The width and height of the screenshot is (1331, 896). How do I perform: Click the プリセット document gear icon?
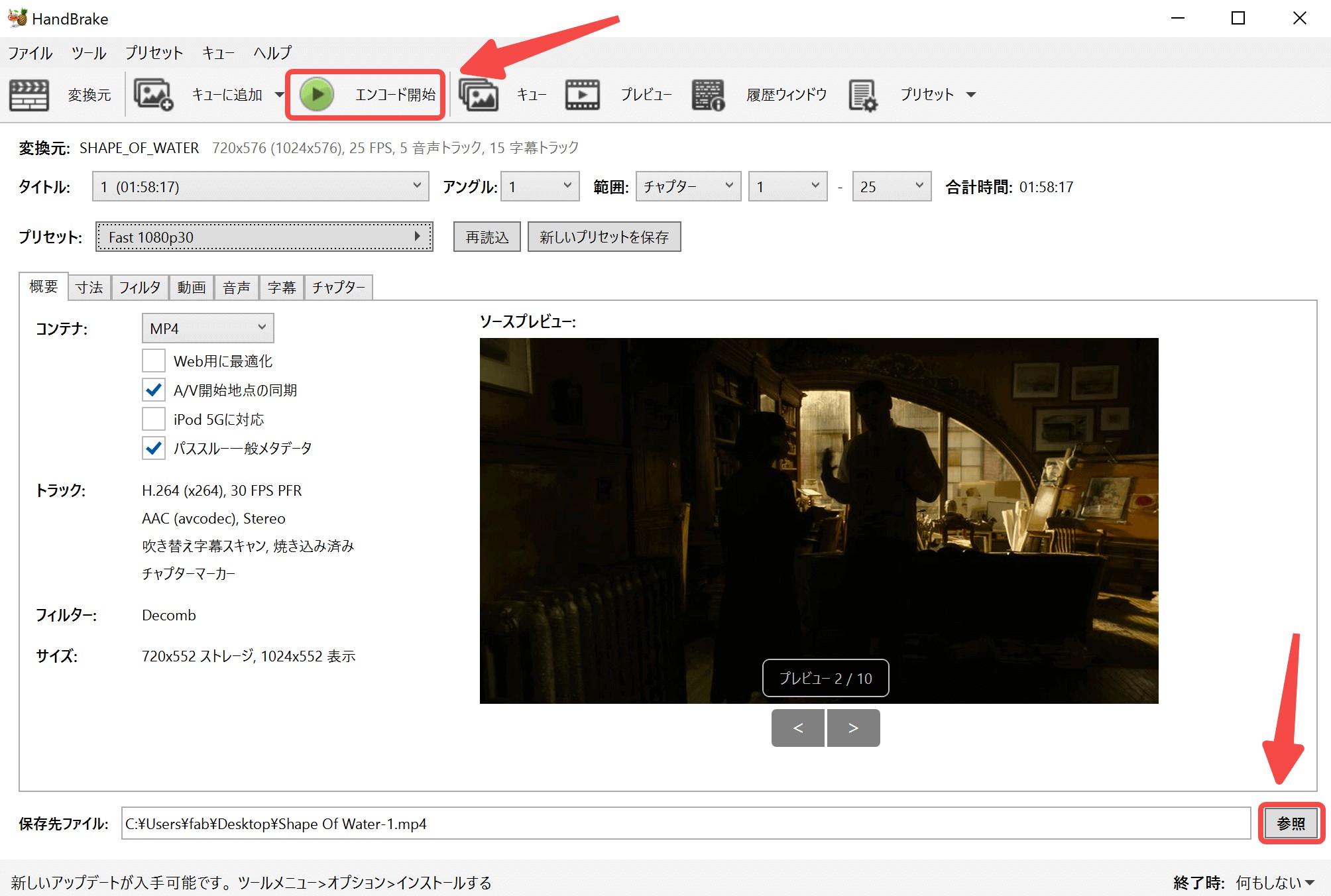863,95
